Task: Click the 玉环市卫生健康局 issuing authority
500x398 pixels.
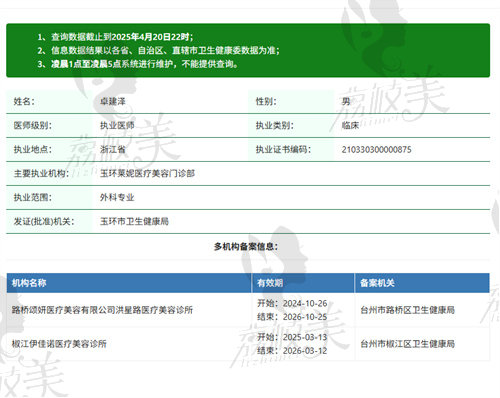Action: (x=134, y=221)
